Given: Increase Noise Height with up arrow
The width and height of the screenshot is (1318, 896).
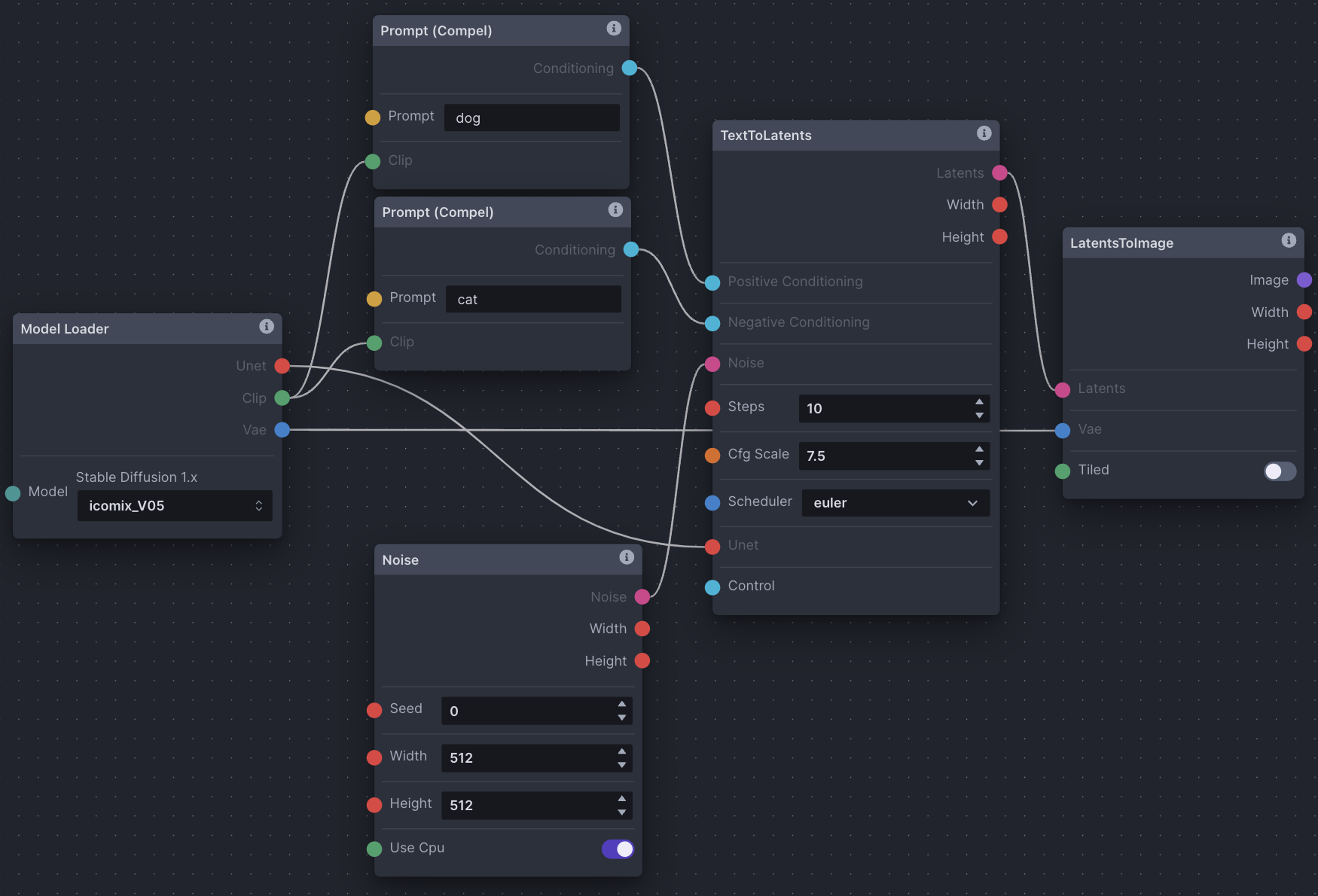Looking at the screenshot, I should point(621,799).
